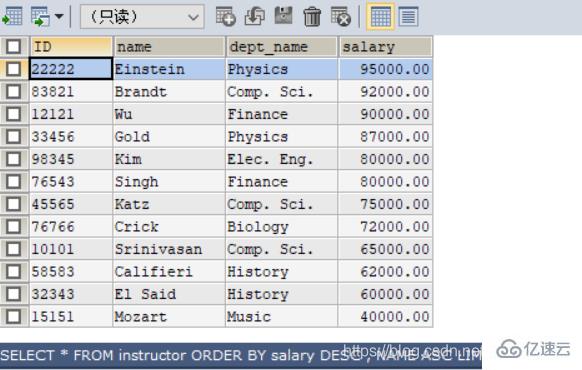Select the name cell El Said
The height and width of the screenshot is (370, 582).
point(169,294)
